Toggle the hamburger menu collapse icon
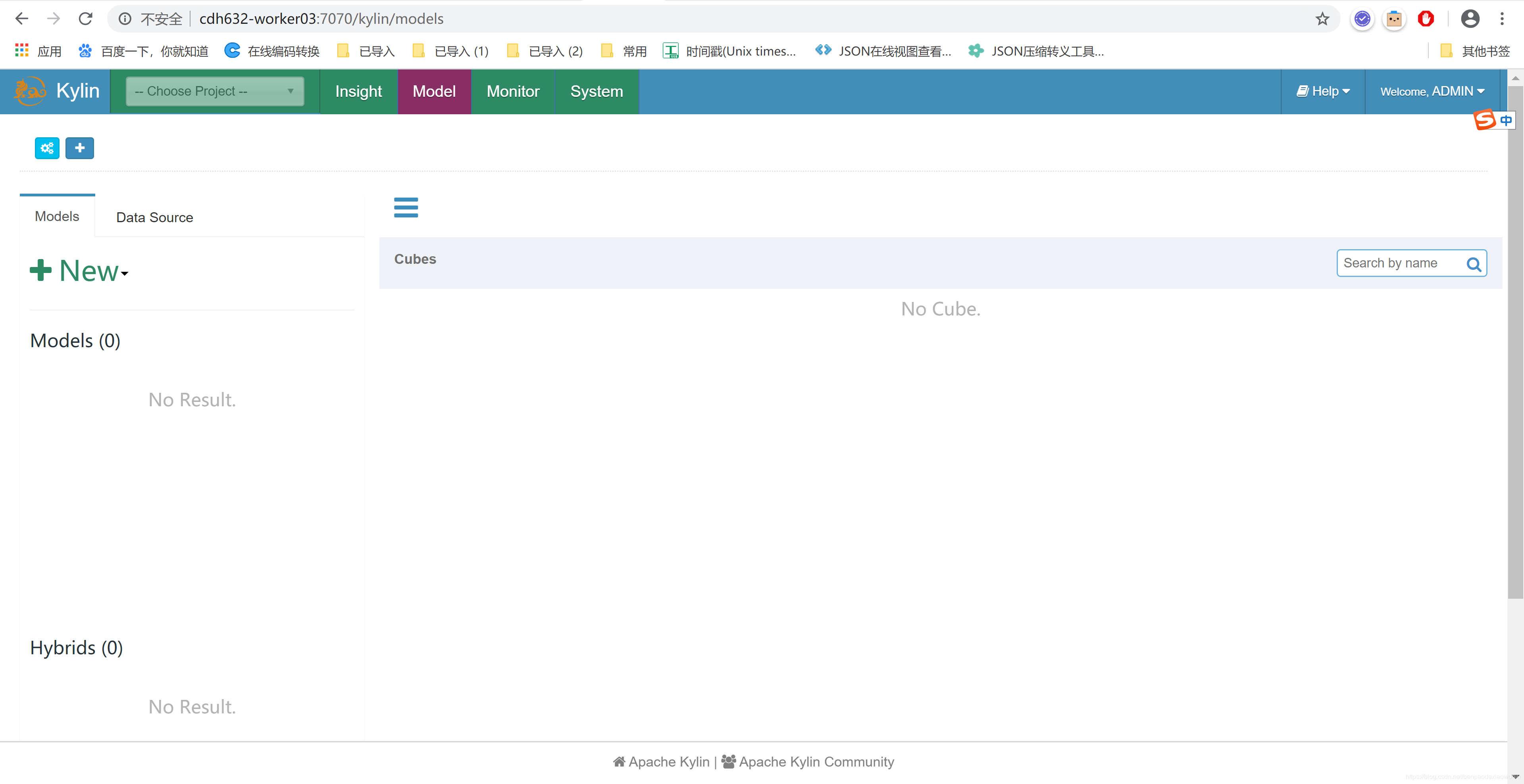The image size is (1524, 784). (406, 208)
